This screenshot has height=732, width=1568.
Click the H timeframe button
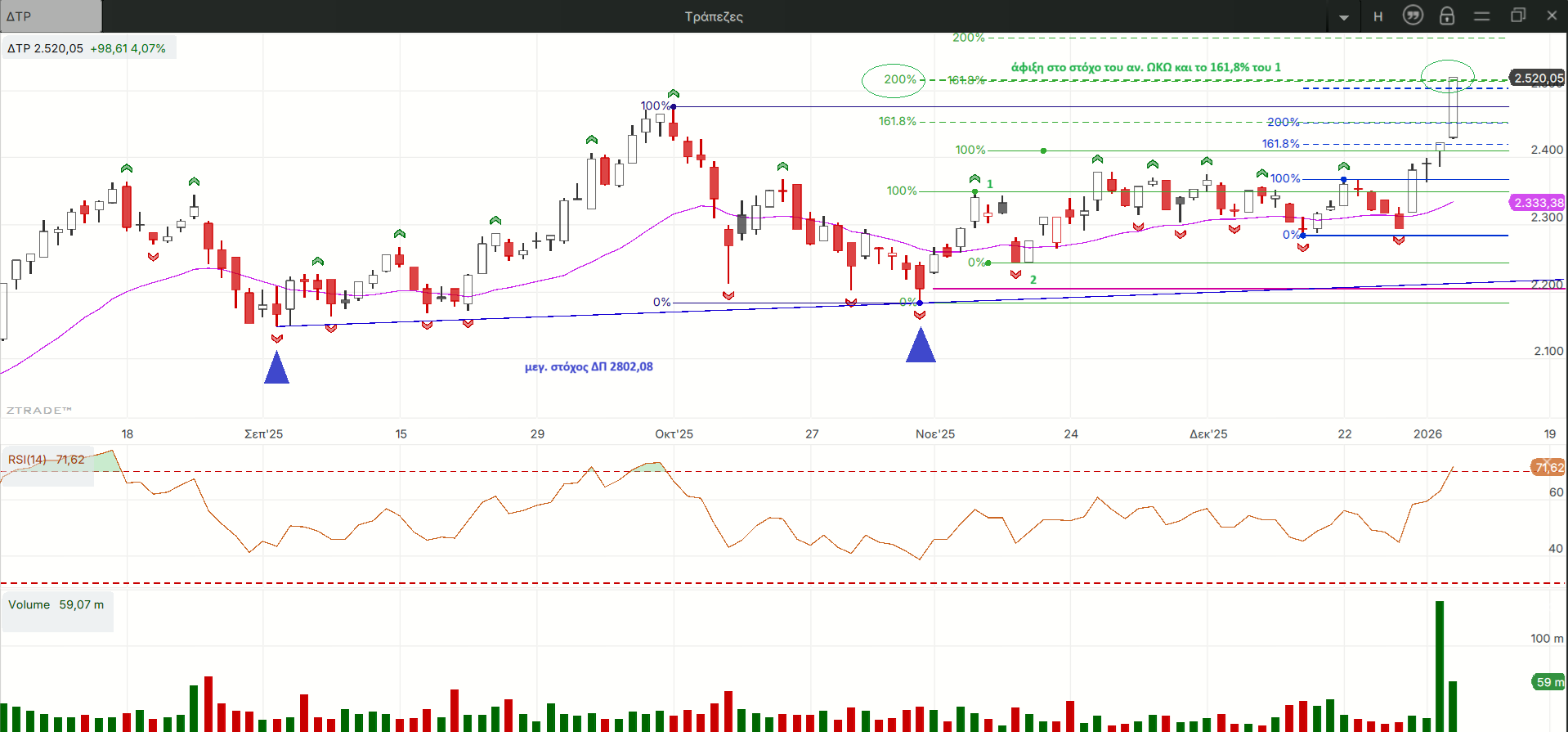coord(1378,16)
